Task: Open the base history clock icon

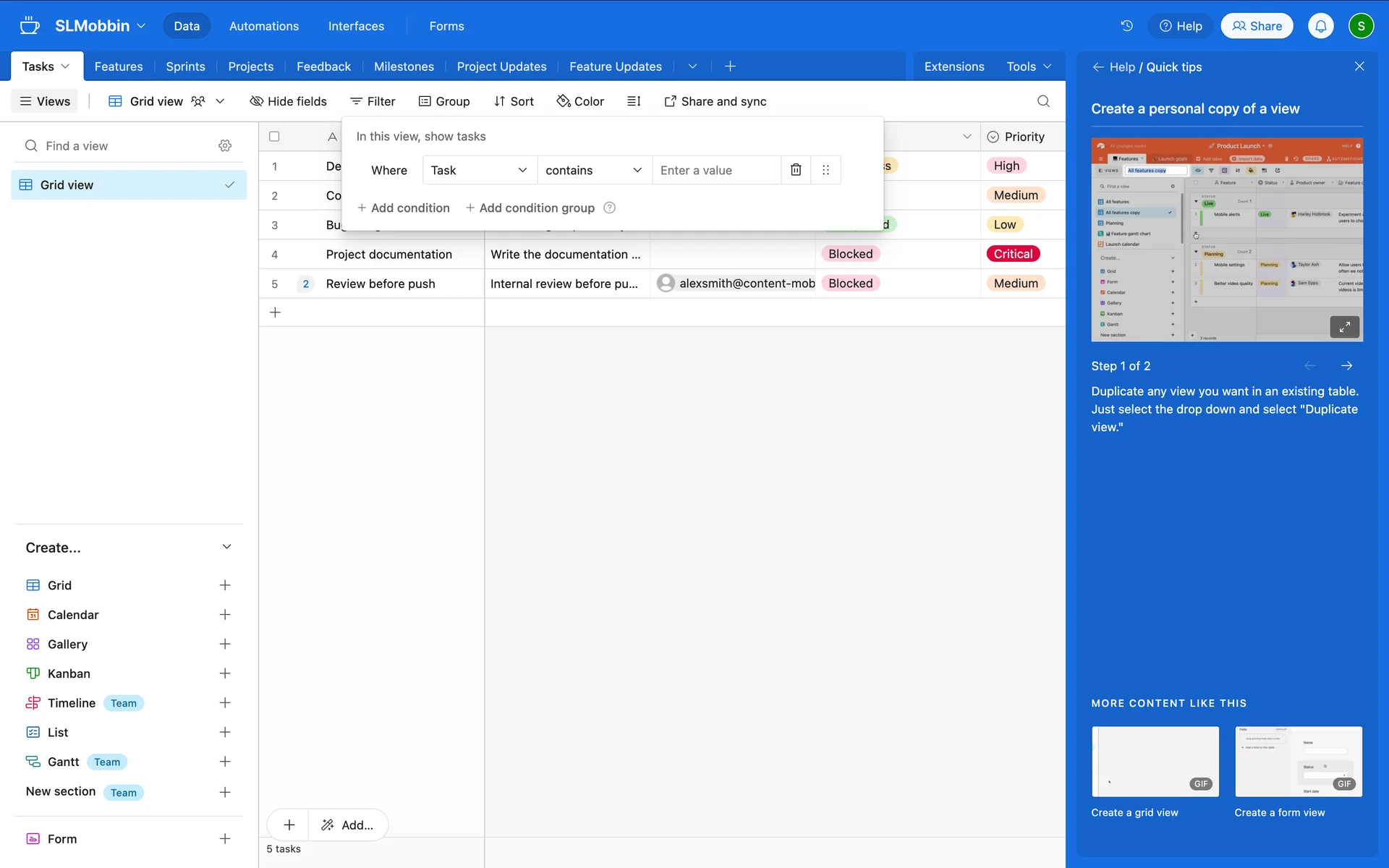Action: tap(1126, 26)
